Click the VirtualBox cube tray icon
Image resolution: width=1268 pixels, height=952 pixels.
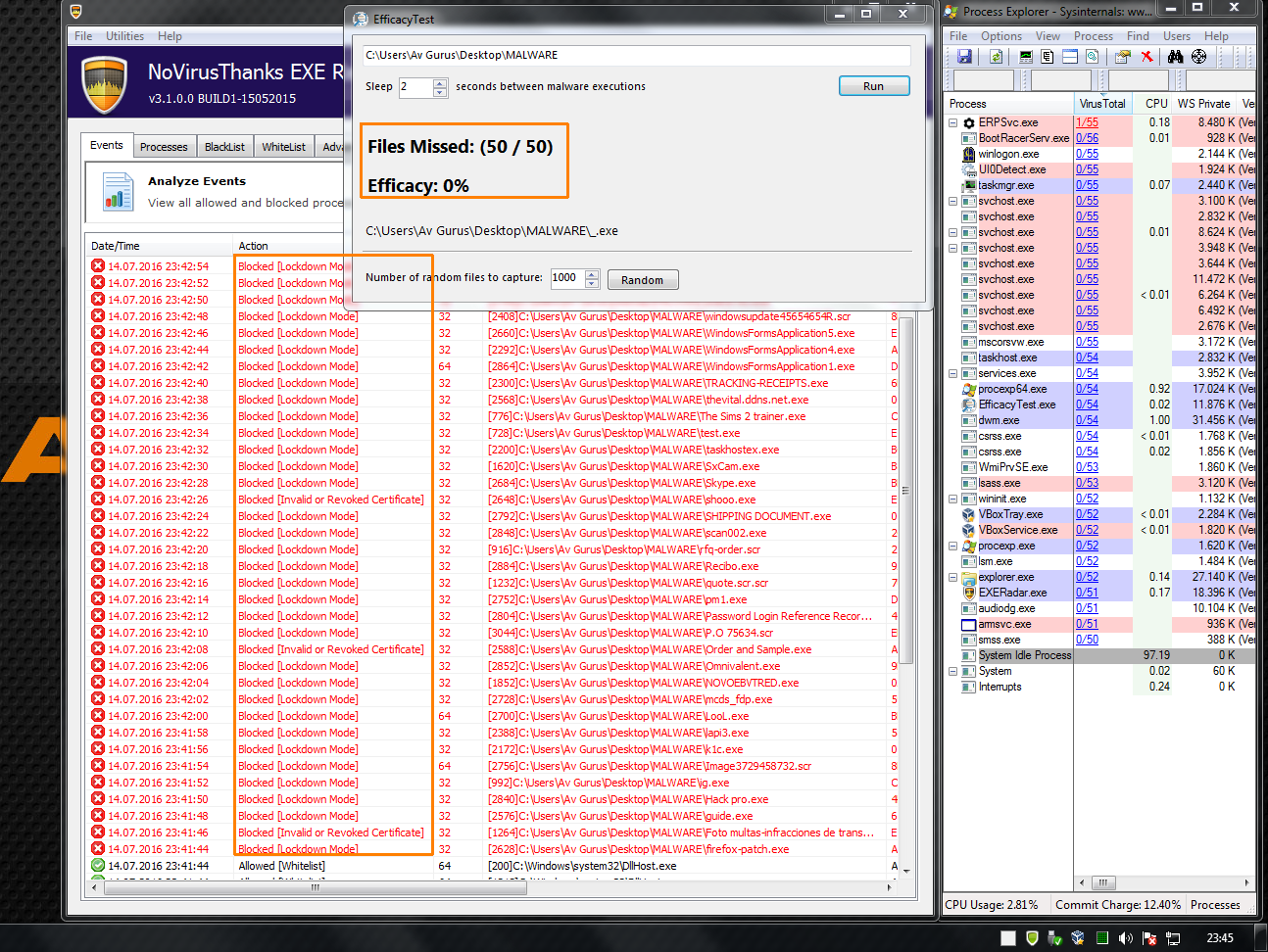coord(1078,938)
